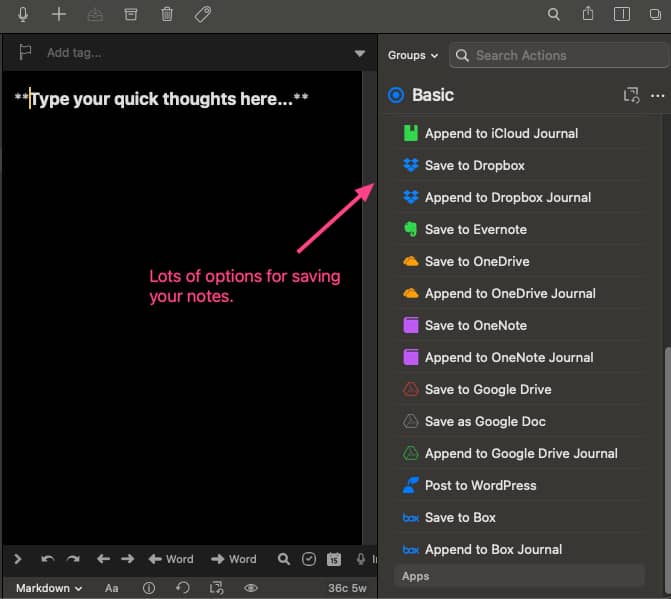Viewport: 671px width, 599px height.
Task: Run Save to Dropbox action
Action: coord(520,165)
